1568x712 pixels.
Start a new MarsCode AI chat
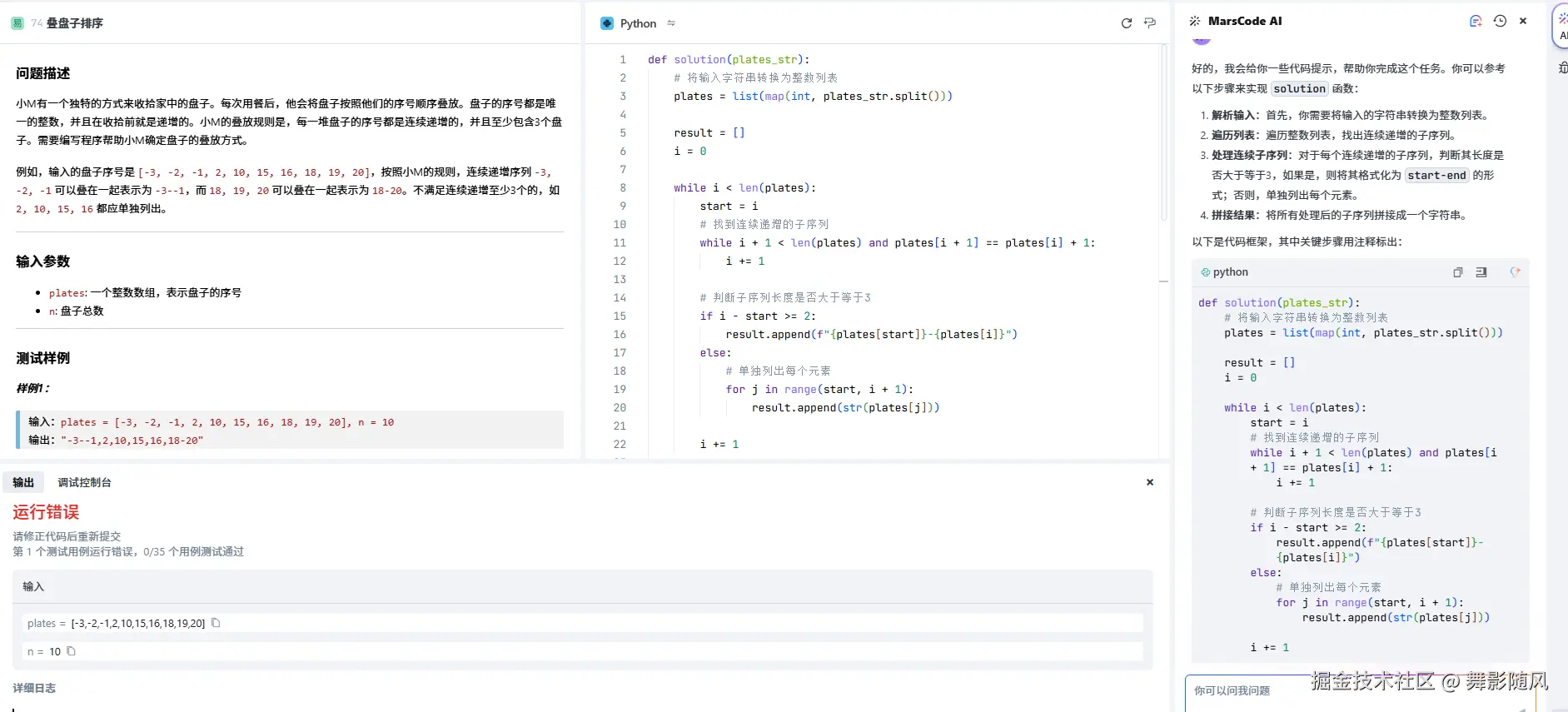(x=1476, y=21)
